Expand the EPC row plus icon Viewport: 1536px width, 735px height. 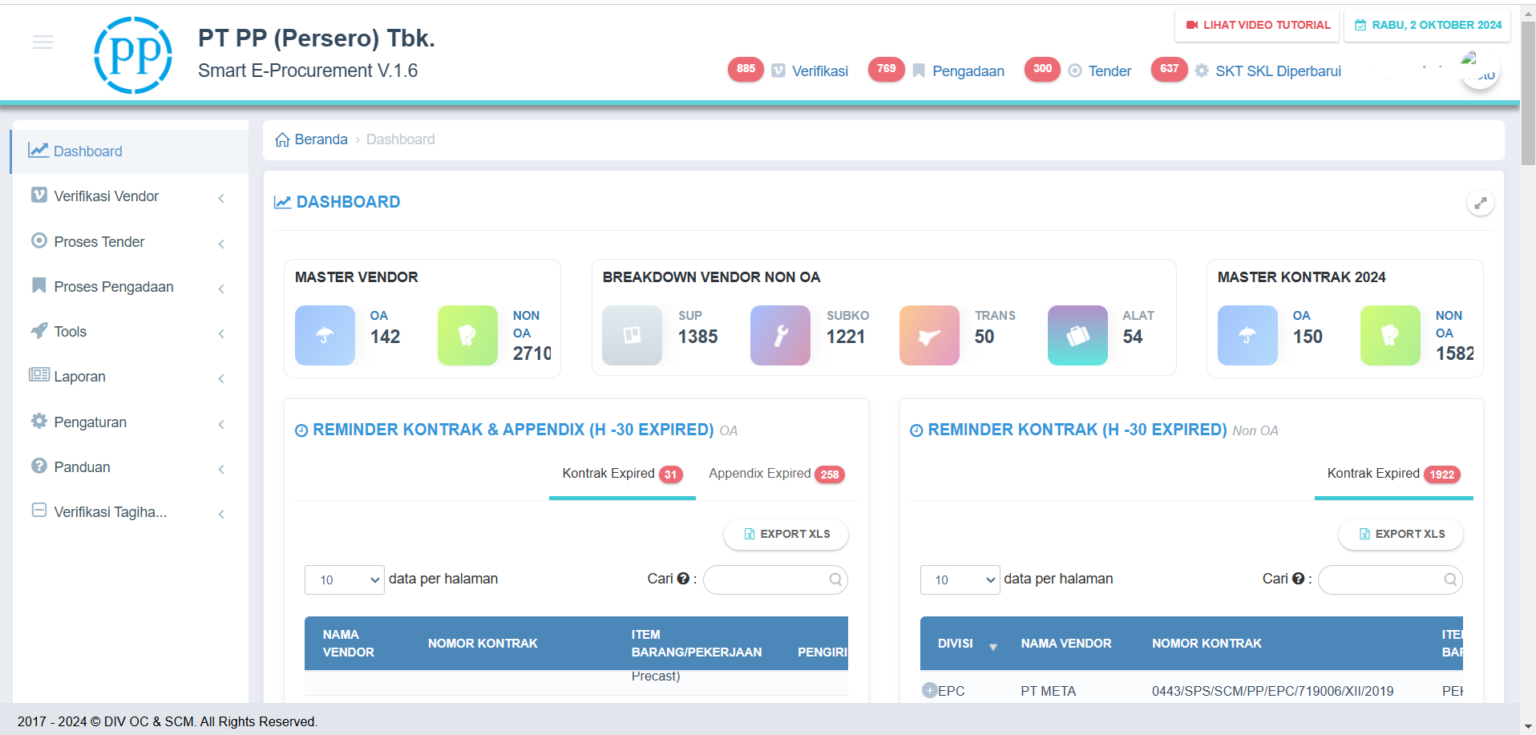click(929, 690)
